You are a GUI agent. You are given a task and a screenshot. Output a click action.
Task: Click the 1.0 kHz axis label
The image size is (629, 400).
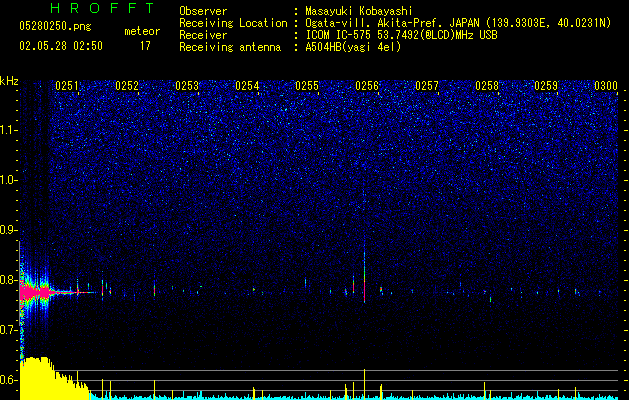[x=9, y=180]
